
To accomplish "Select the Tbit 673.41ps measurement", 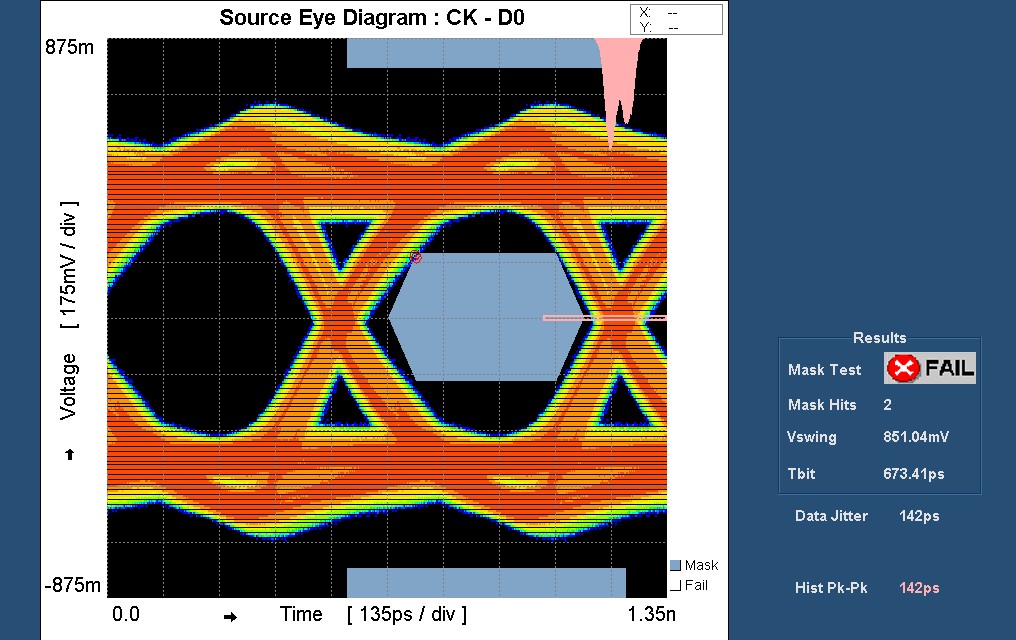I will [915, 474].
